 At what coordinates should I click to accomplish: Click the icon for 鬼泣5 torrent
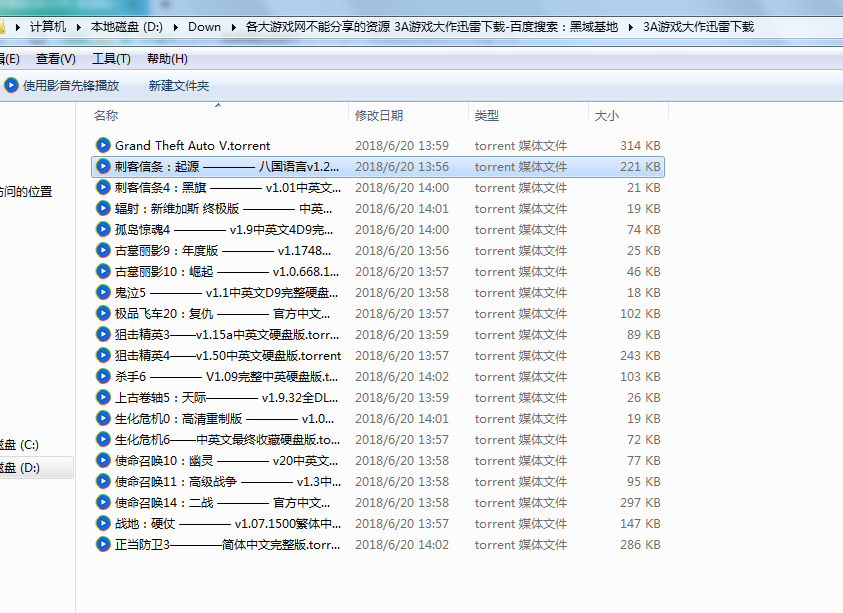coord(103,292)
